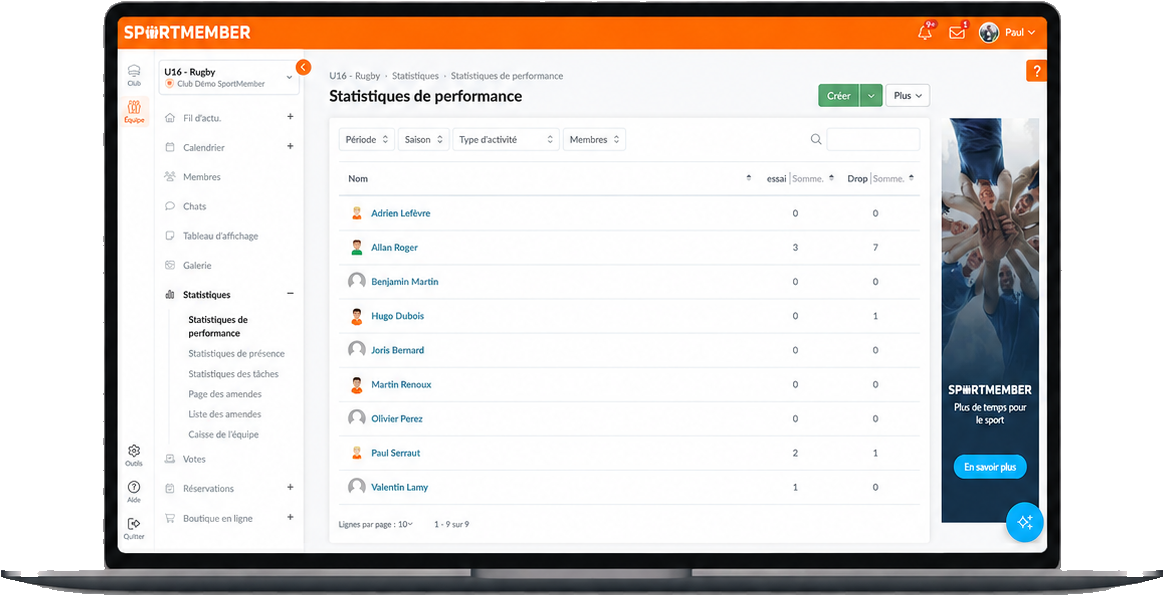
Task: Focus the table search input field
Action: (x=873, y=139)
